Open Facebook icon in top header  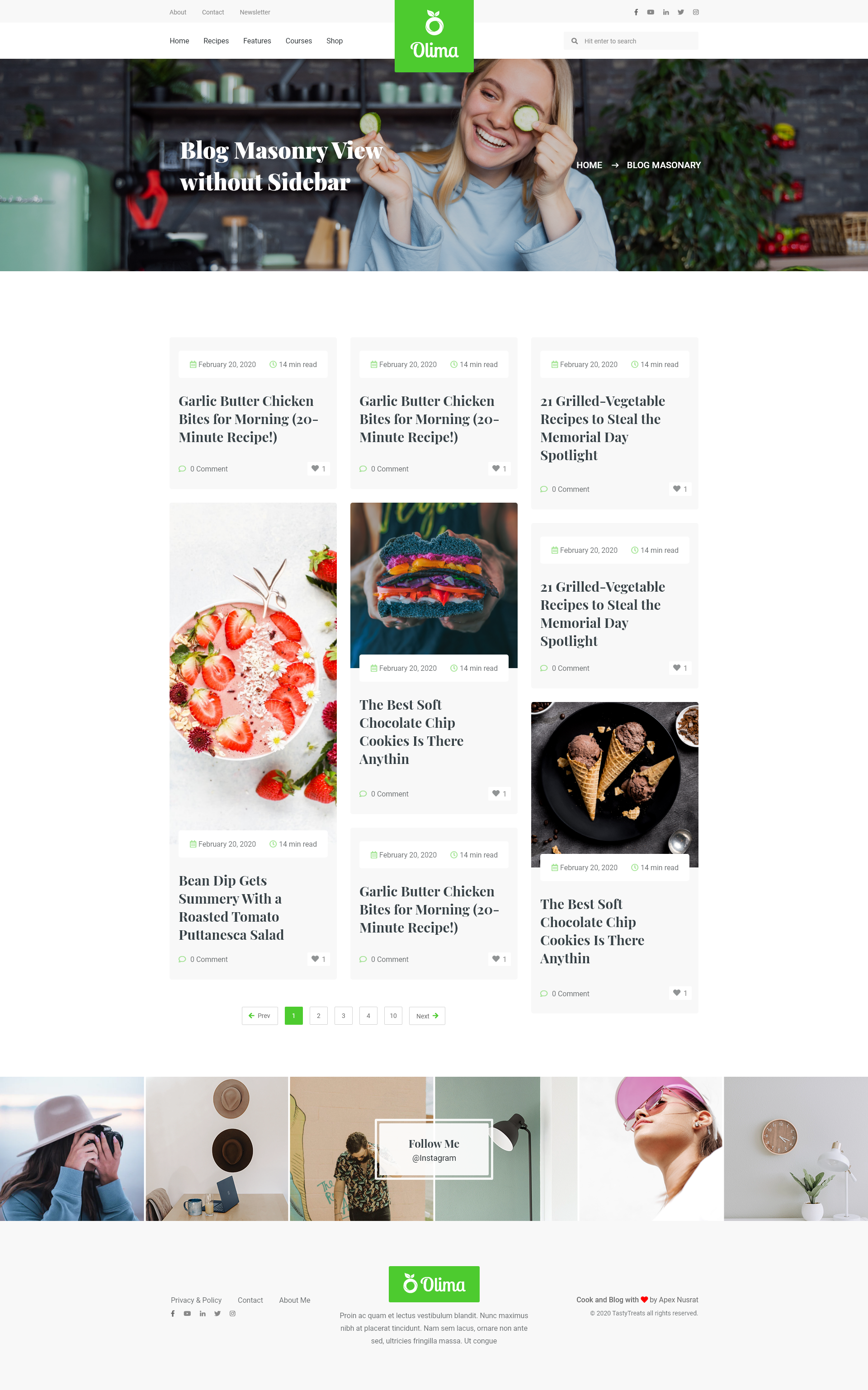[x=636, y=12]
